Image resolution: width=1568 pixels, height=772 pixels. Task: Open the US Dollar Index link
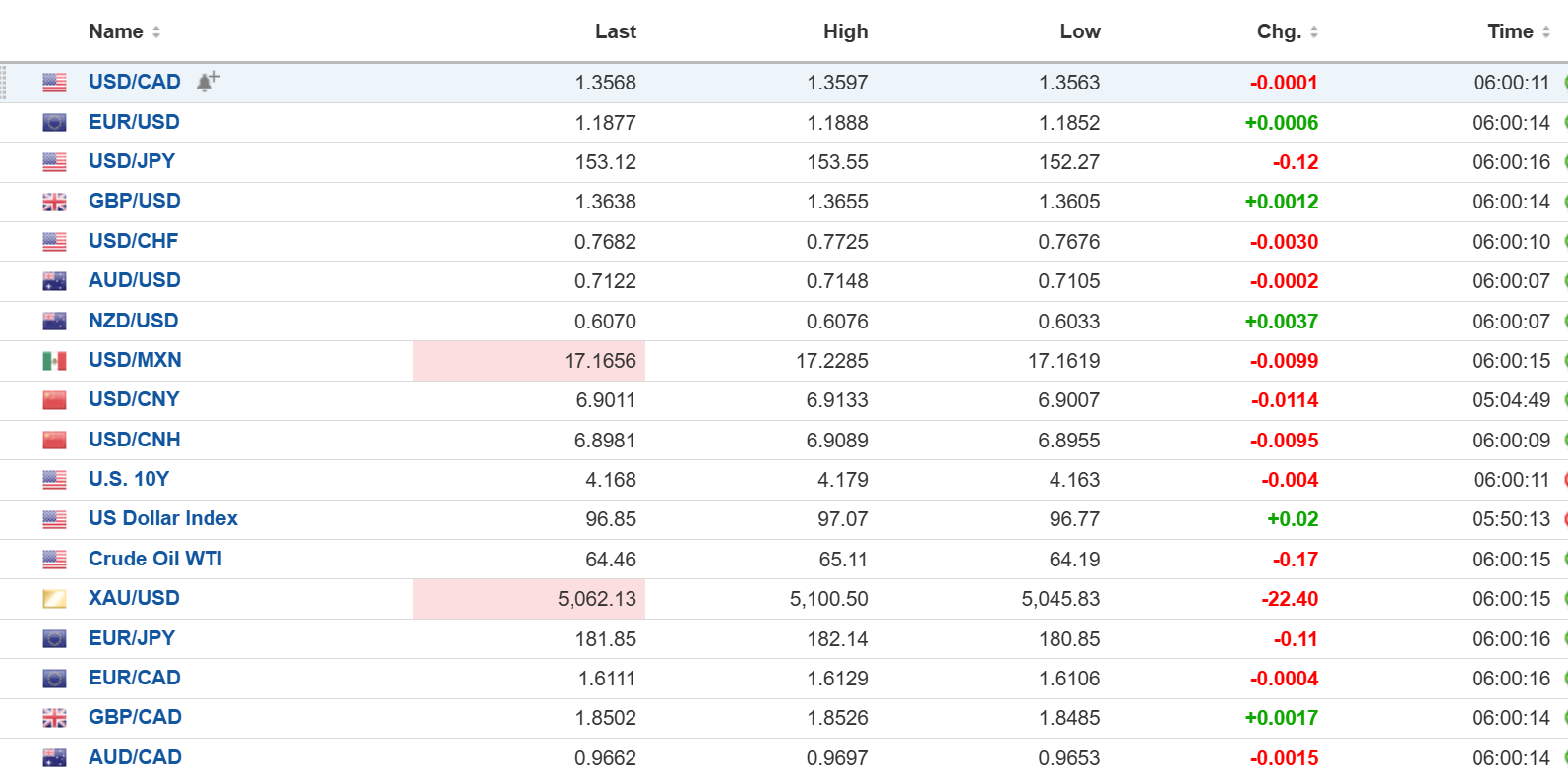[x=163, y=518]
